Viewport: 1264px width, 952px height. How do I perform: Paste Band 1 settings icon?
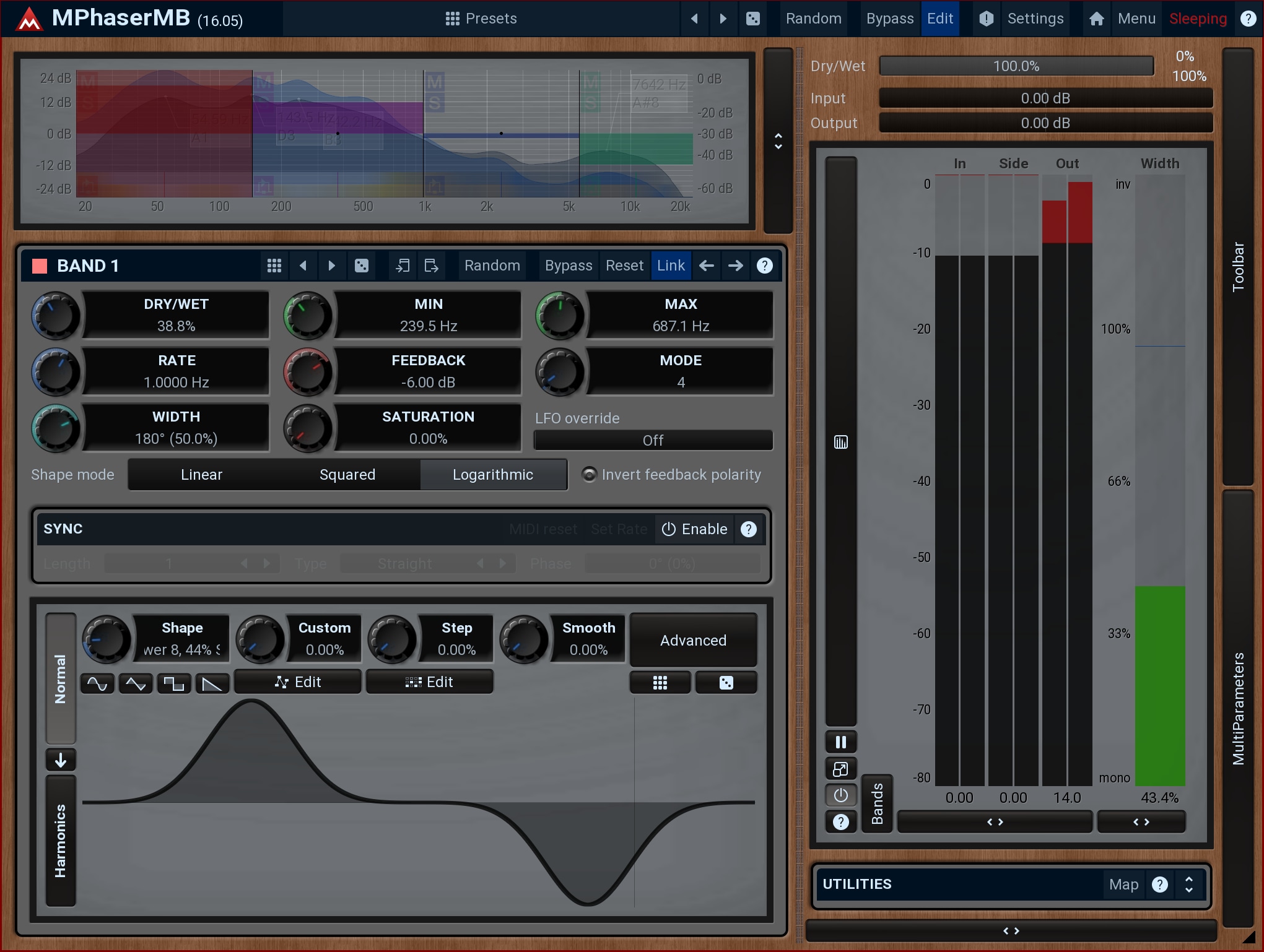432,266
